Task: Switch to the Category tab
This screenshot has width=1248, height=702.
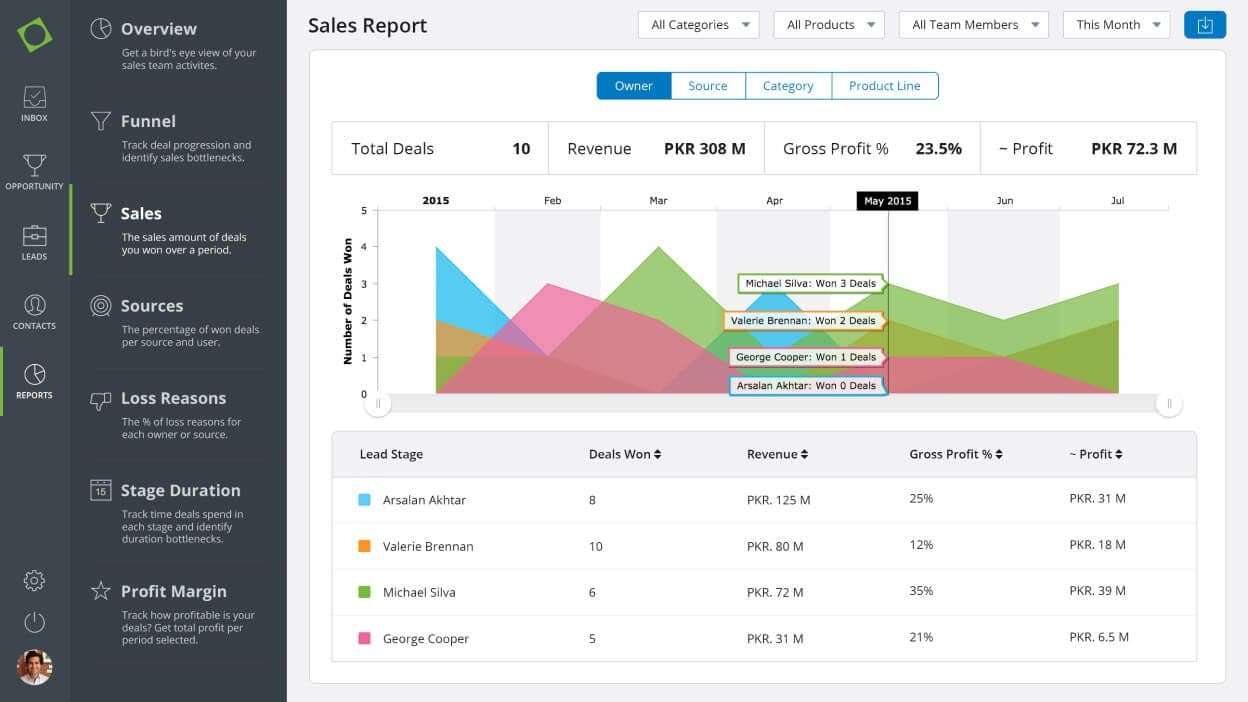Action: pyautogui.click(x=788, y=86)
